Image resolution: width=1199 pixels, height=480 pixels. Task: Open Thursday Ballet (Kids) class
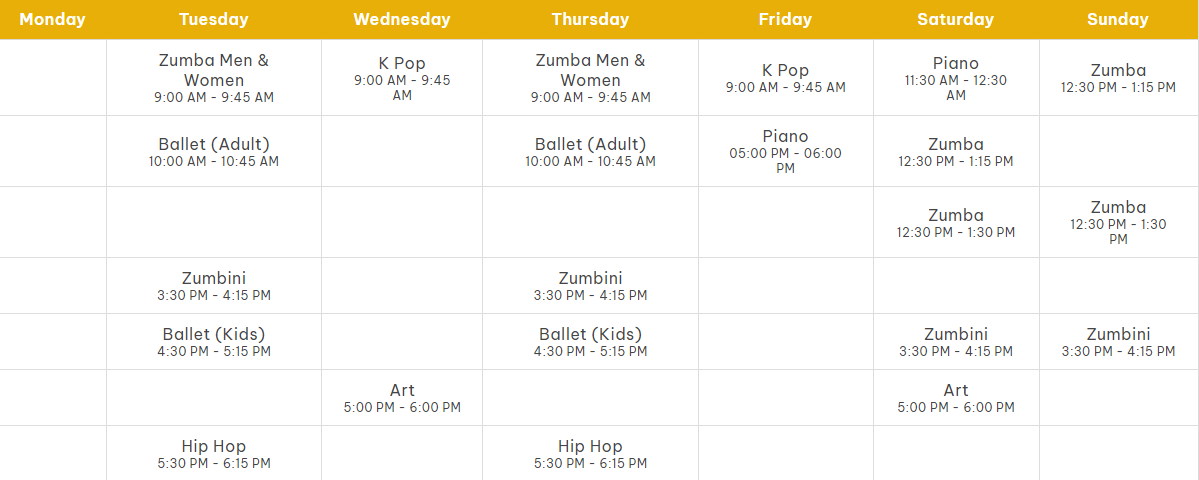(590, 342)
